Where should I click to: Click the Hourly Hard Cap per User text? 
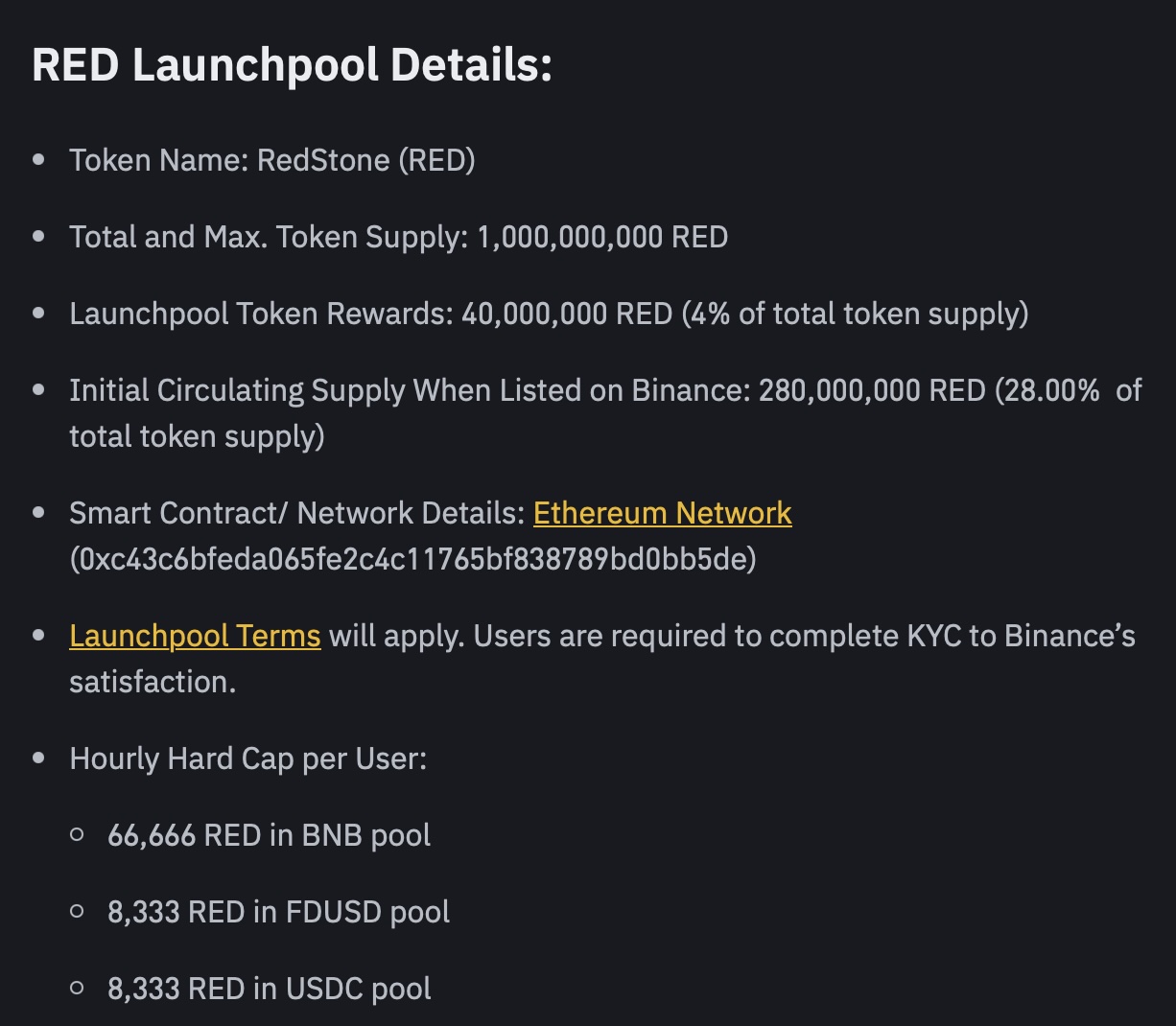pos(247,758)
